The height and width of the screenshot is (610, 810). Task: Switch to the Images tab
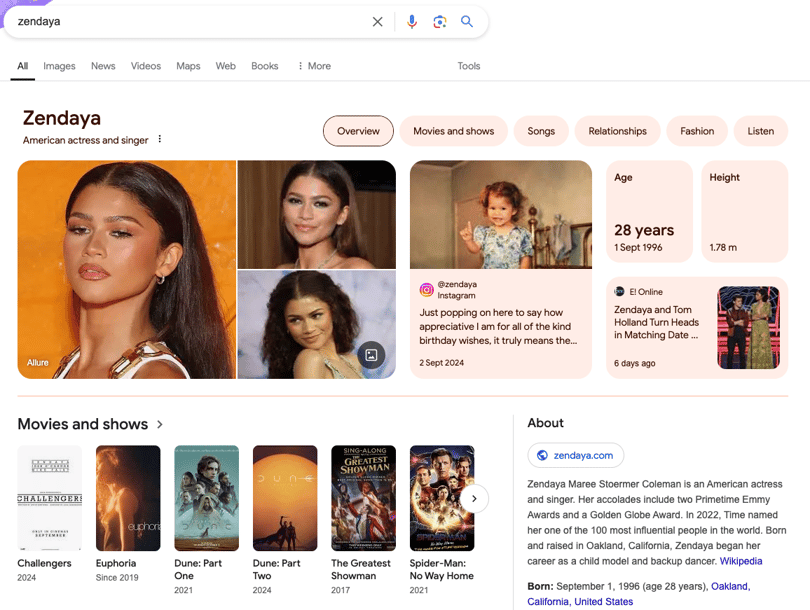[x=59, y=66]
